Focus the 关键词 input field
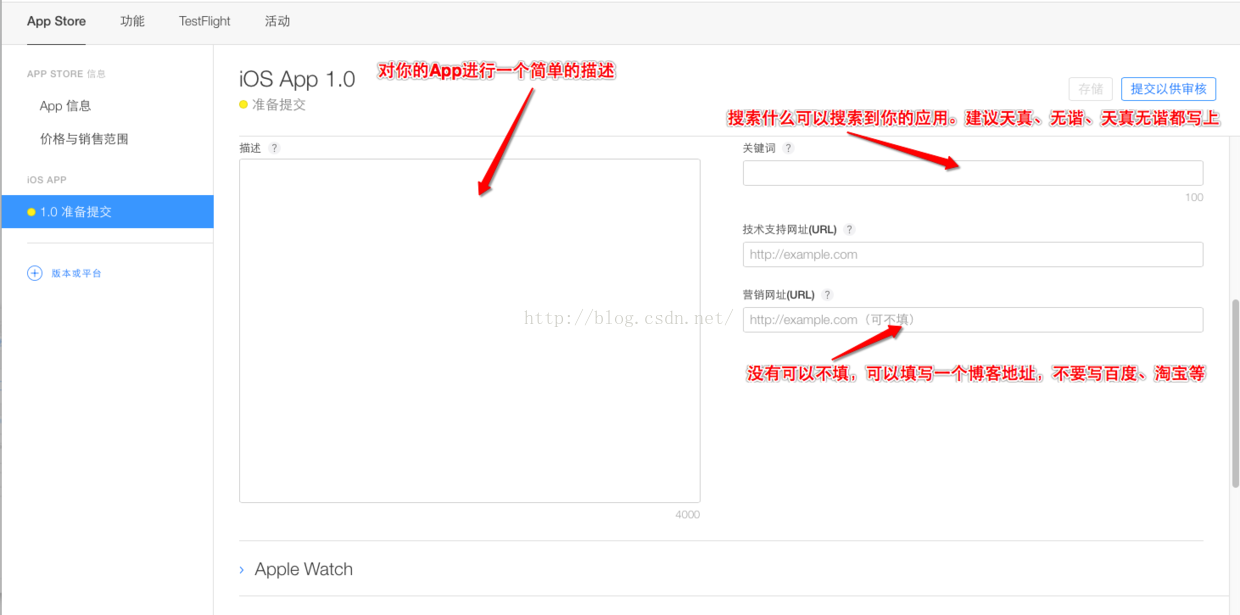 pyautogui.click(x=973, y=173)
